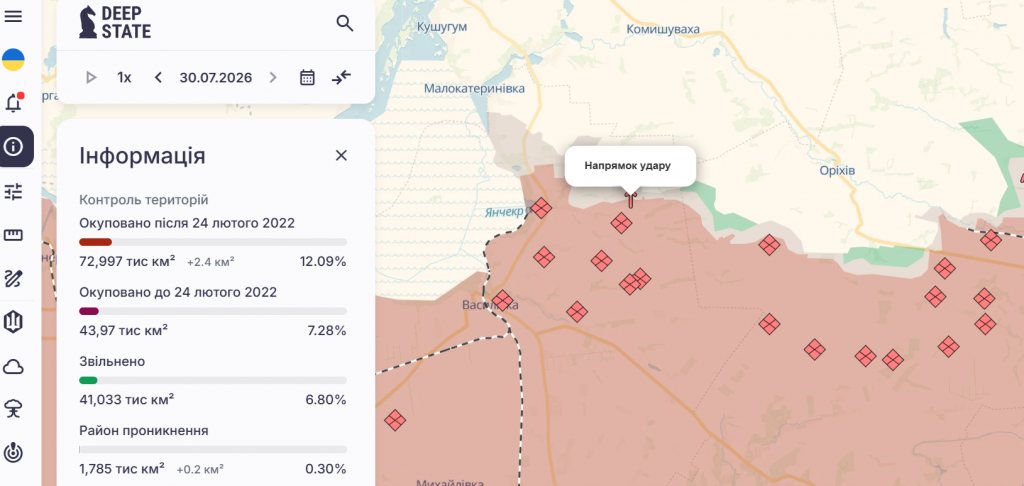Click the Малокатеринівка town label
The width and height of the screenshot is (1024, 486).
pos(474,88)
